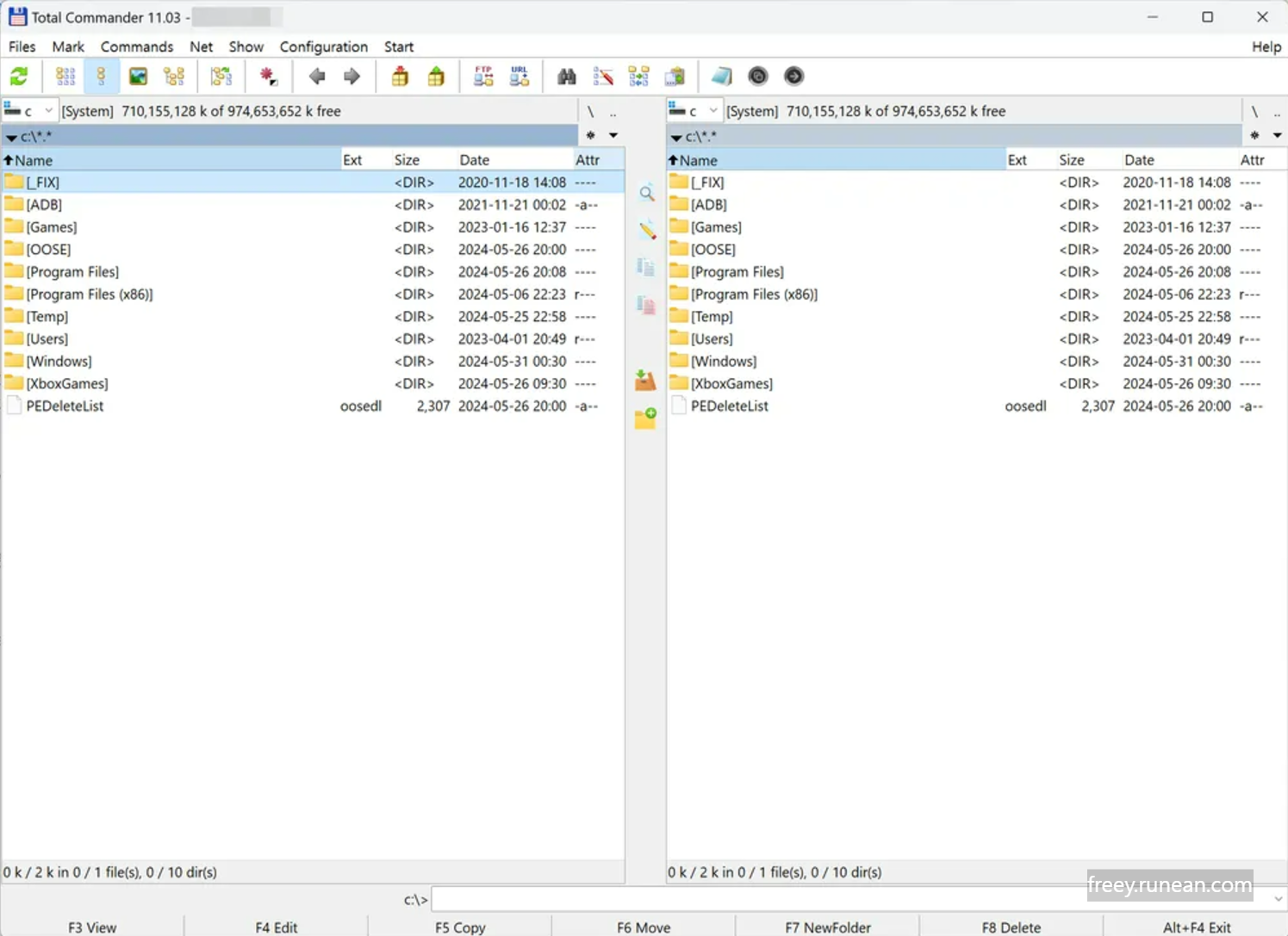This screenshot has width=1288, height=936.
Task: Click the F5 Copy button
Action: (x=460, y=927)
